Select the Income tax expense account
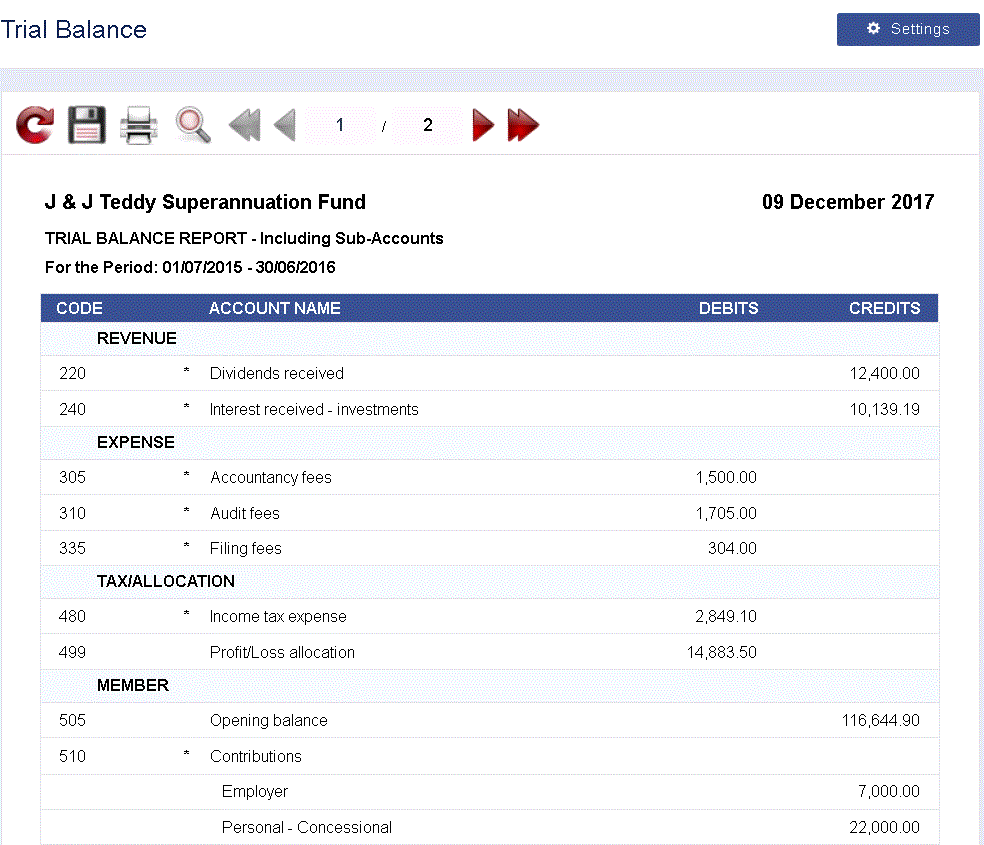 (x=278, y=616)
